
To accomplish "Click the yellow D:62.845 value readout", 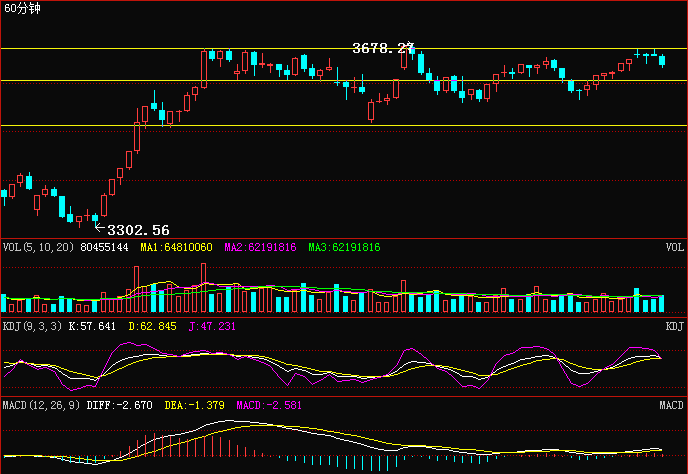I will (x=152, y=326).
